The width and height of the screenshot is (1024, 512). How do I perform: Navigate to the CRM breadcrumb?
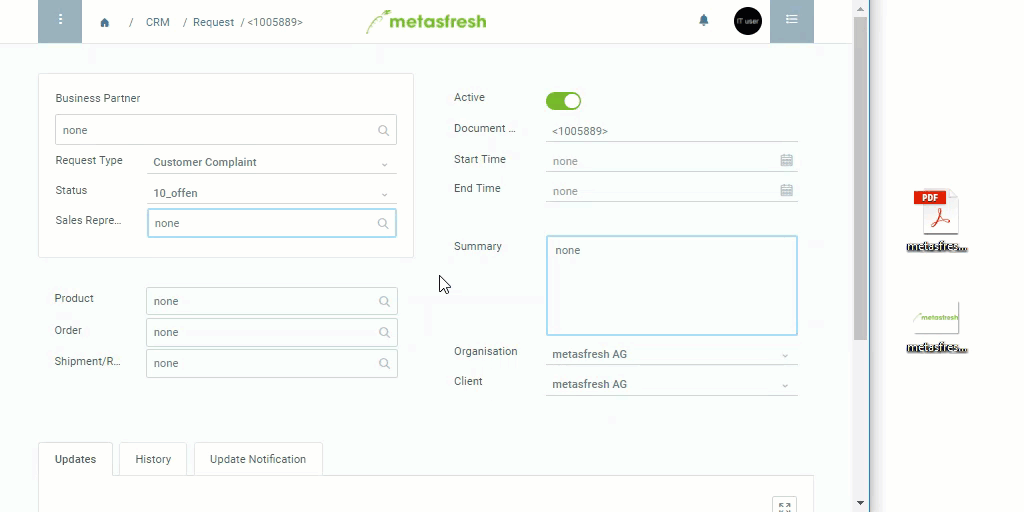coord(157,22)
